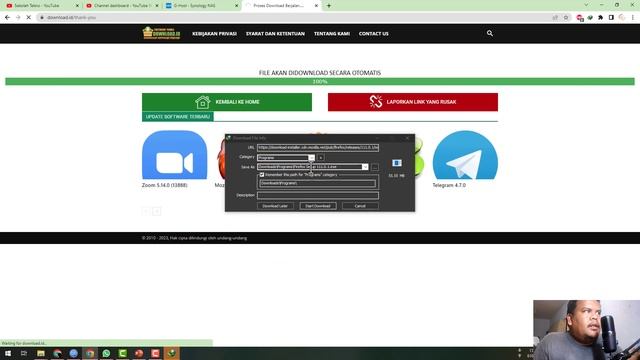Screen dimensions: 640x360
Task: Open Contact Us menu item
Action: click(x=373, y=34)
